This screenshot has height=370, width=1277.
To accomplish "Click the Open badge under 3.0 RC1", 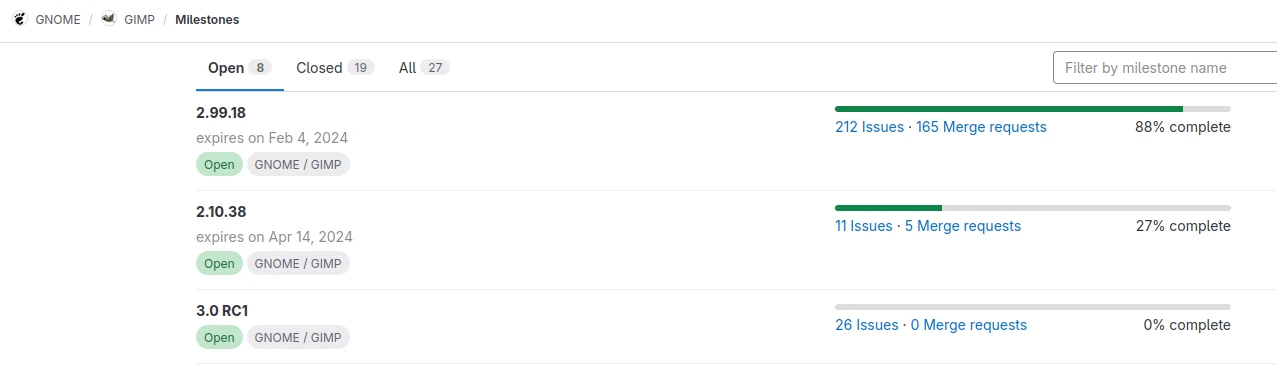I will click(219, 338).
